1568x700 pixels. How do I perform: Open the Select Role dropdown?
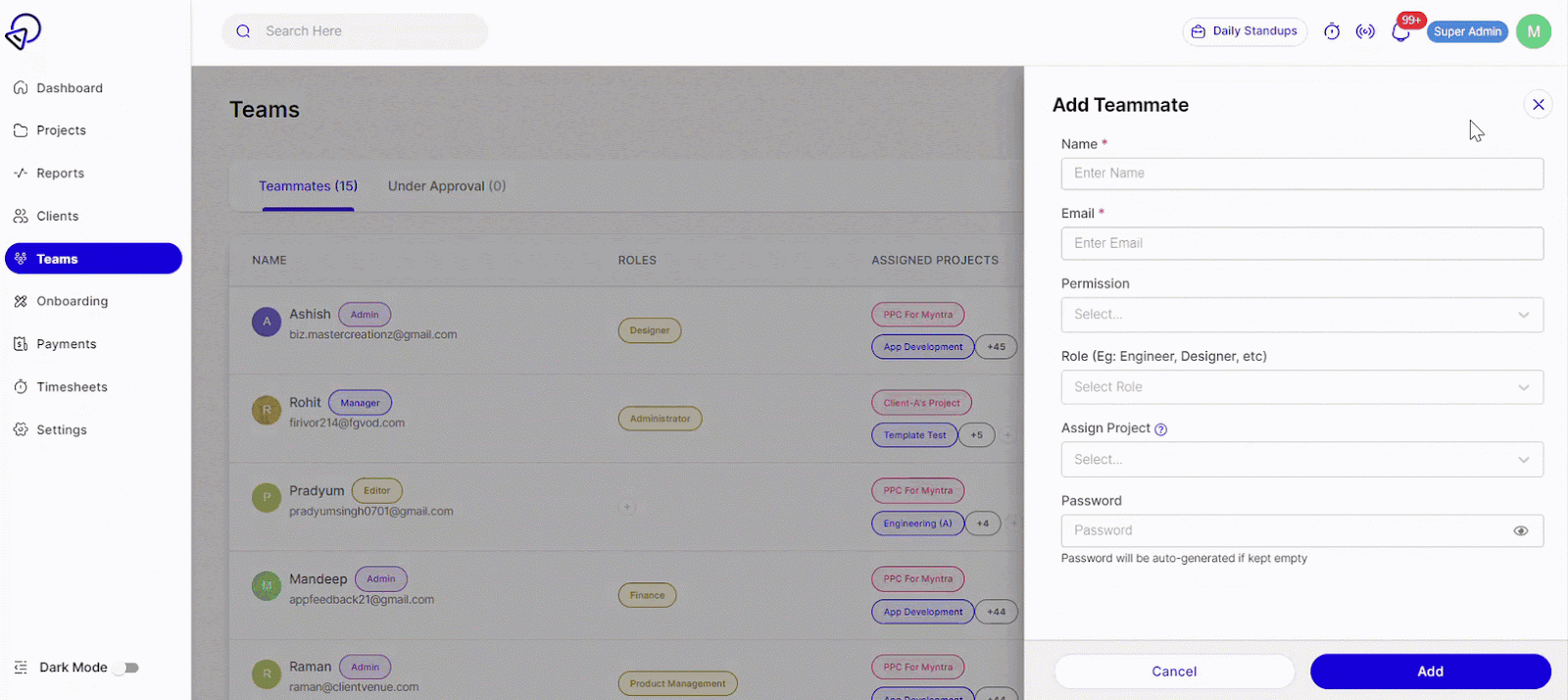[x=1301, y=387]
